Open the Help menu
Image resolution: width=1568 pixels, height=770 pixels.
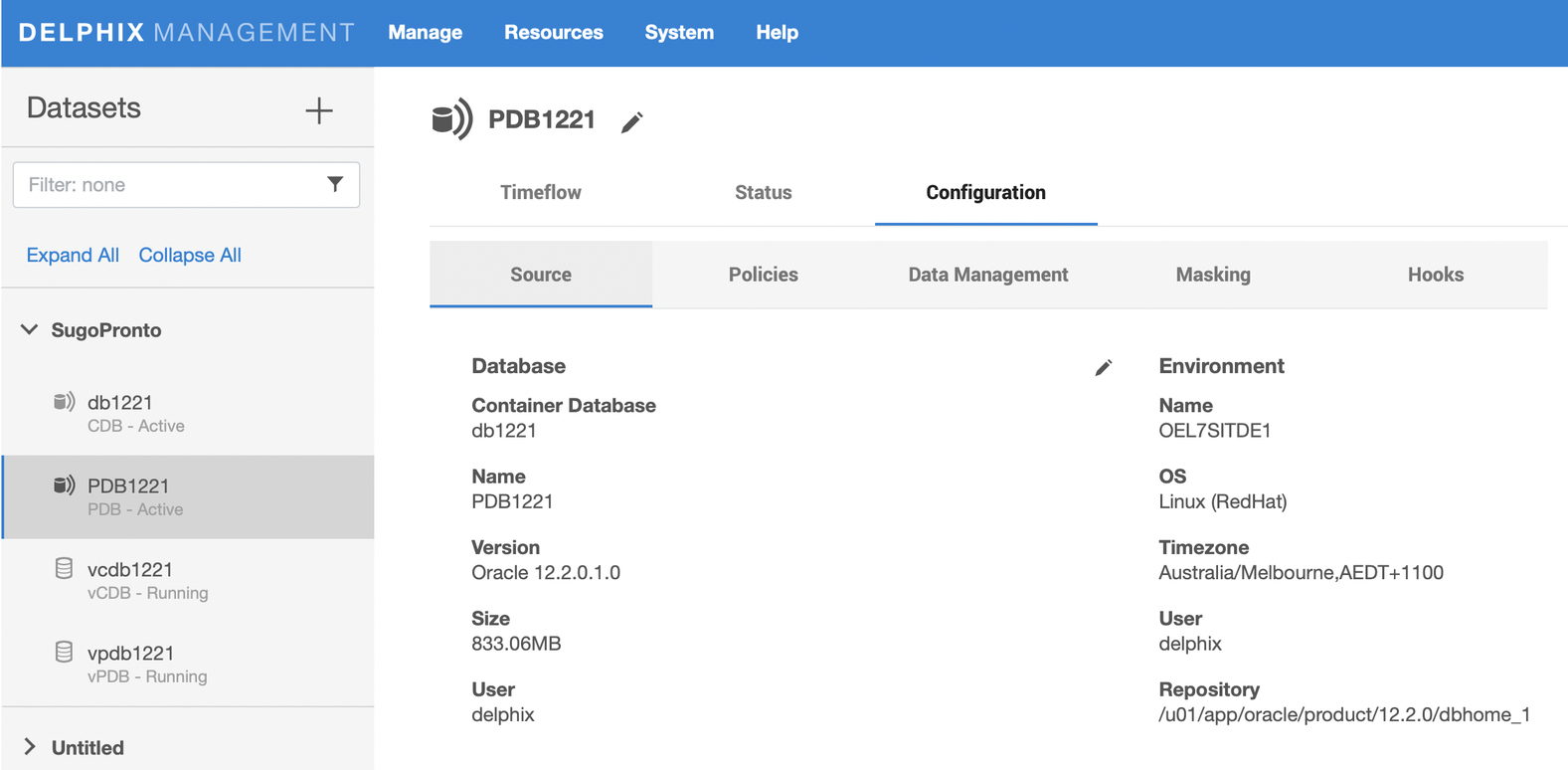(x=777, y=32)
